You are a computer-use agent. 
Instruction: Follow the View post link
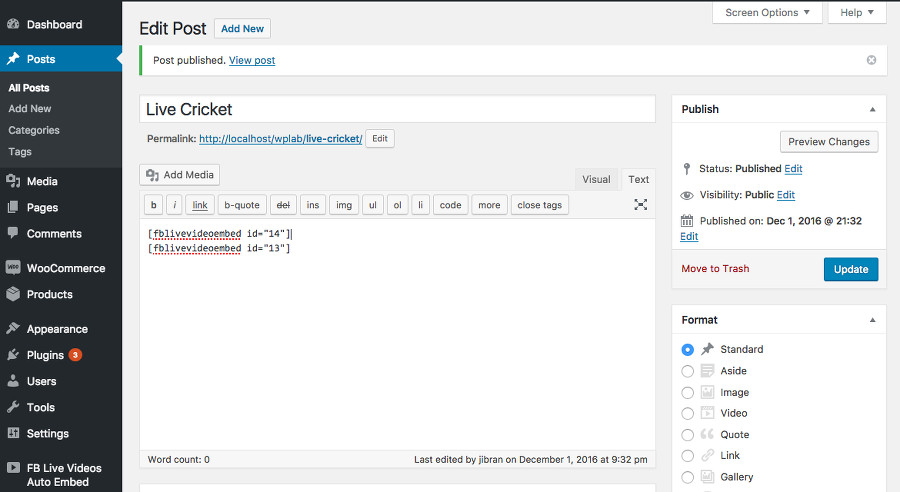click(252, 60)
